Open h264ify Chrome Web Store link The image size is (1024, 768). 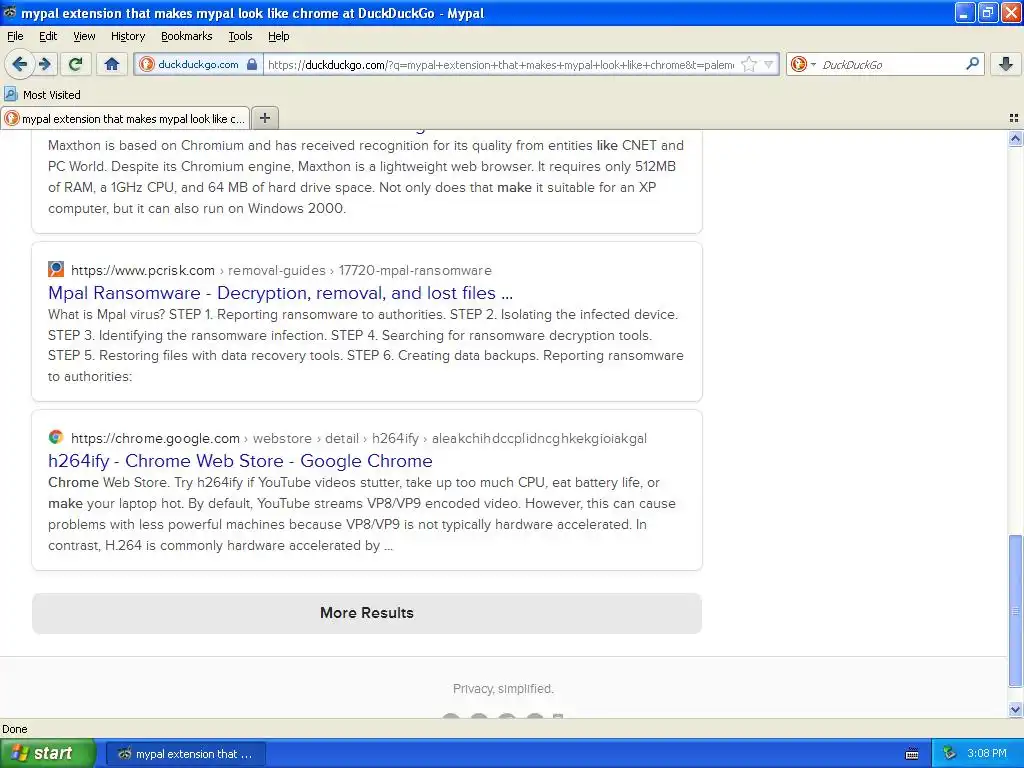tap(240, 460)
